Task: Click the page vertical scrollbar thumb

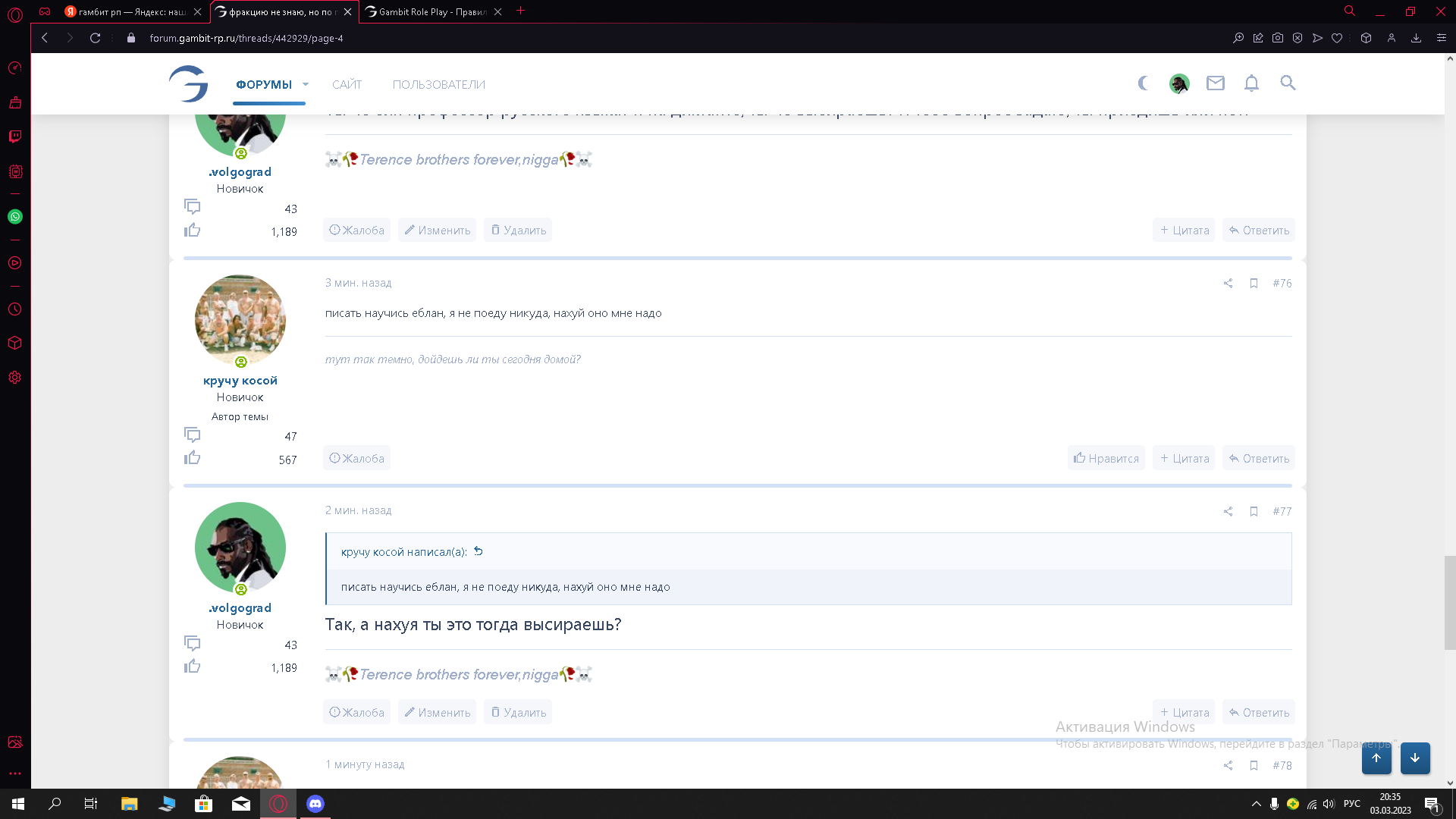Action: [1449, 603]
